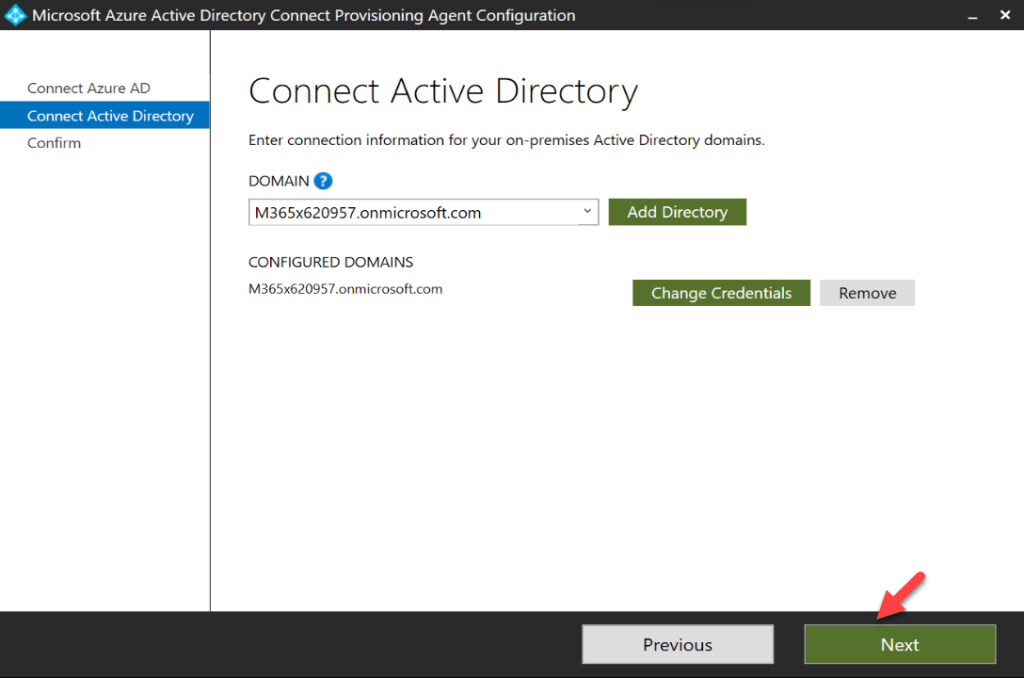This screenshot has width=1024, height=678.
Task: Go back with the Previous button
Action: tap(677, 644)
